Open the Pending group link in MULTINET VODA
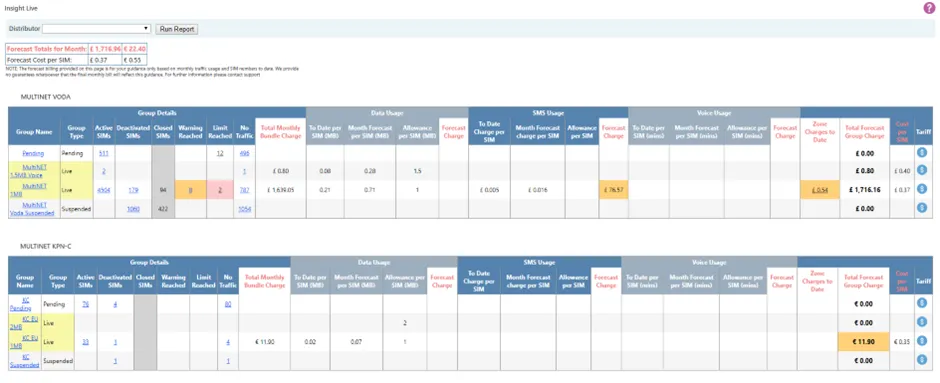The width and height of the screenshot is (940, 383). [x=33, y=153]
